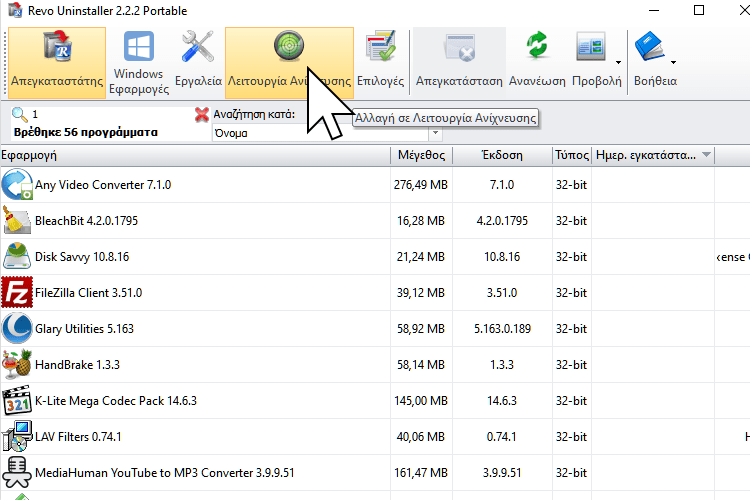The image size is (750, 500).
Task: Click the 58,92 MB size cell
Action: click(x=421, y=329)
